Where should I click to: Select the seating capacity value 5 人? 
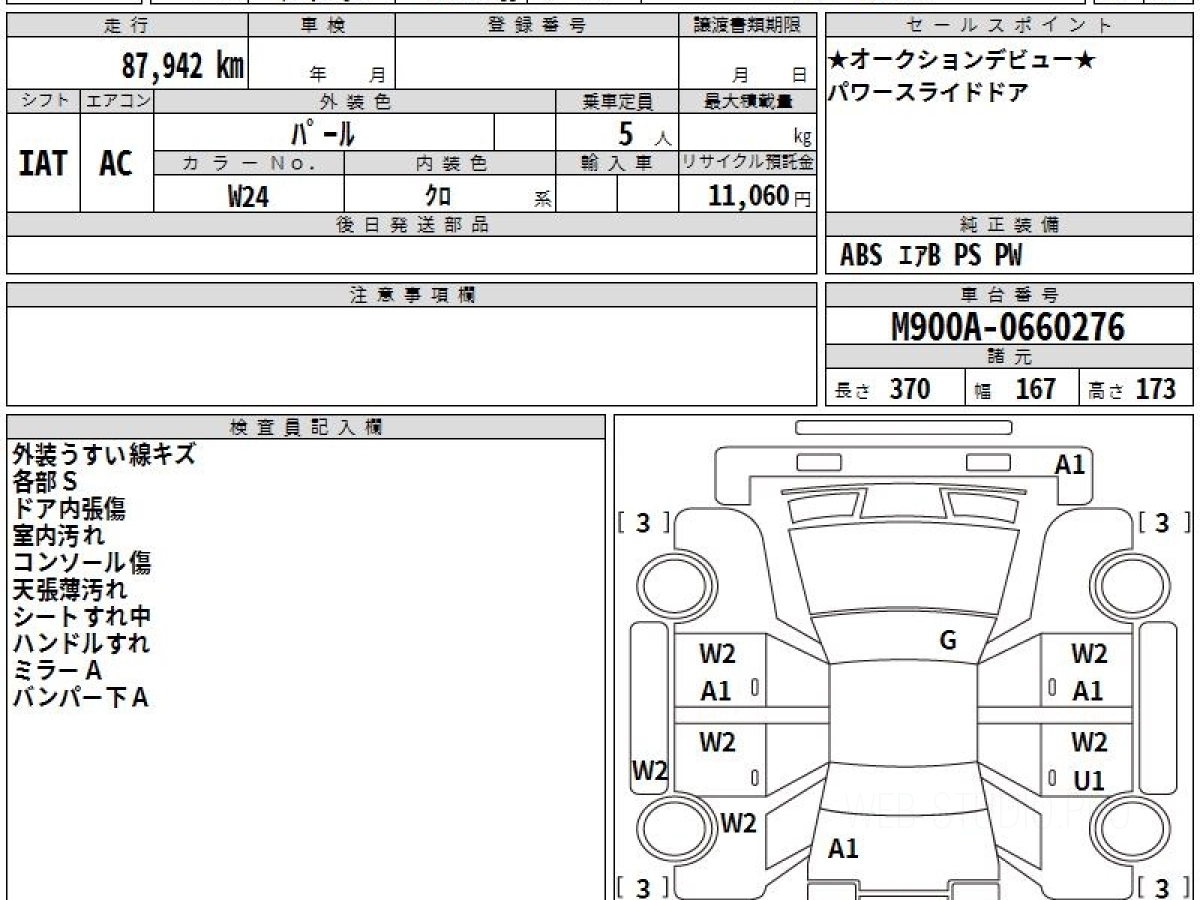644,134
